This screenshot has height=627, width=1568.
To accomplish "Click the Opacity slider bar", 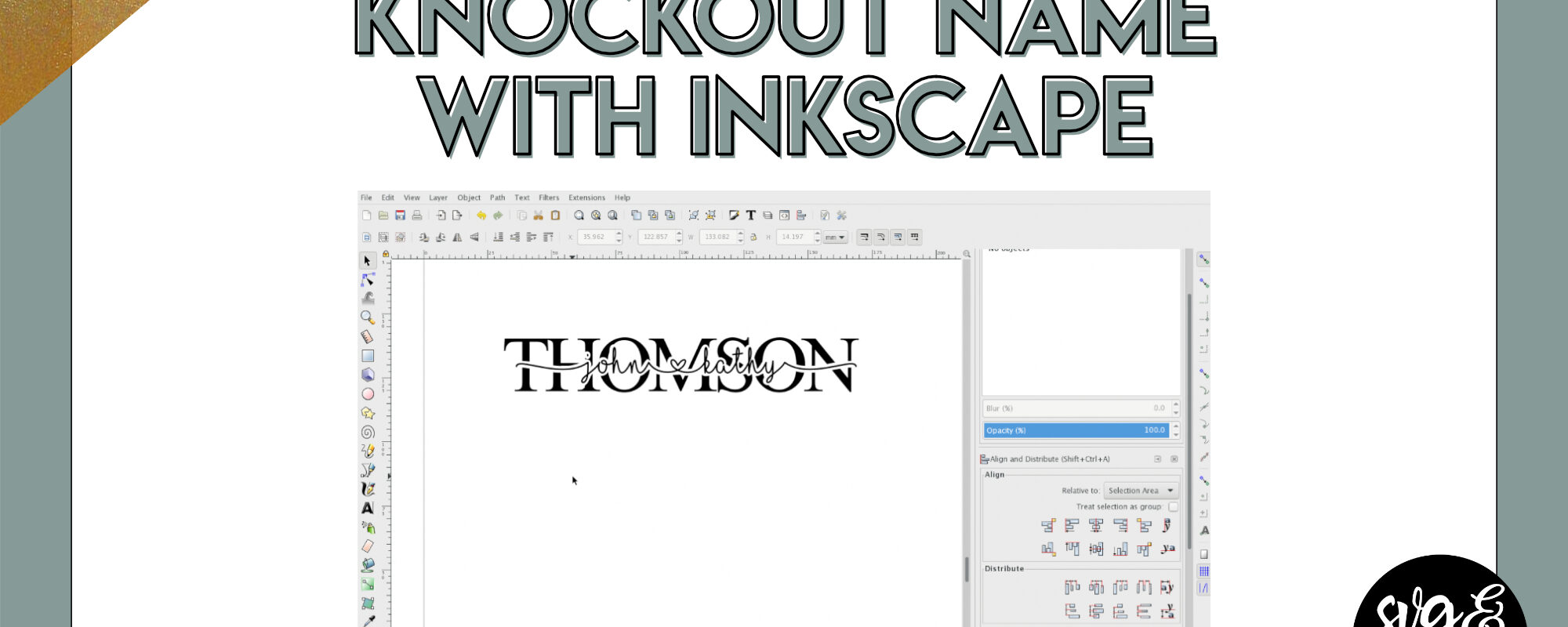I will 1076,430.
